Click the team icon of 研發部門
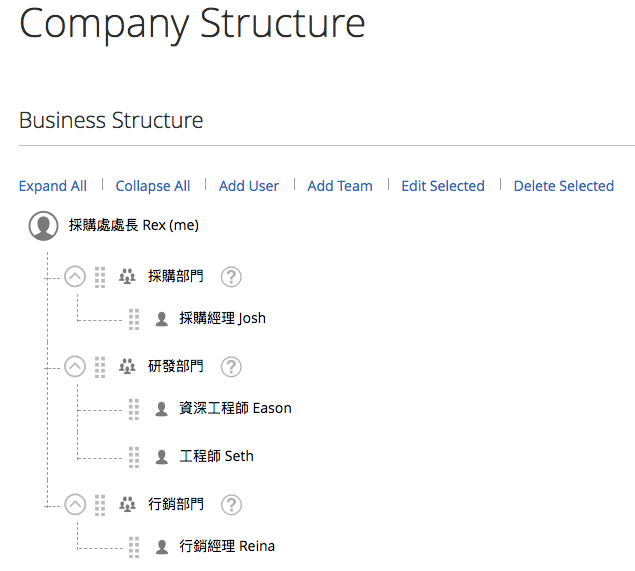The width and height of the screenshot is (635, 571). pyautogui.click(x=127, y=367)
